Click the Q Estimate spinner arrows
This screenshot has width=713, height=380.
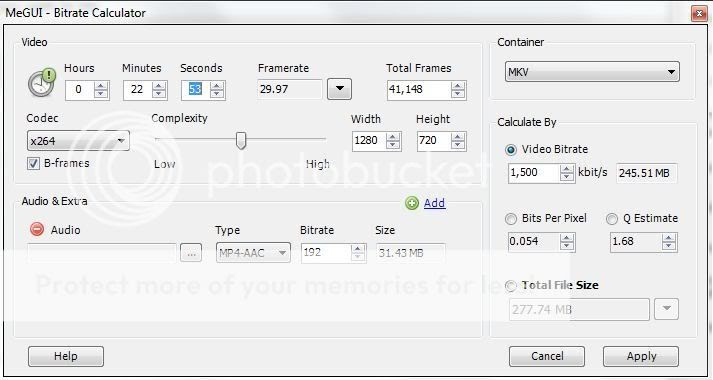668,242
